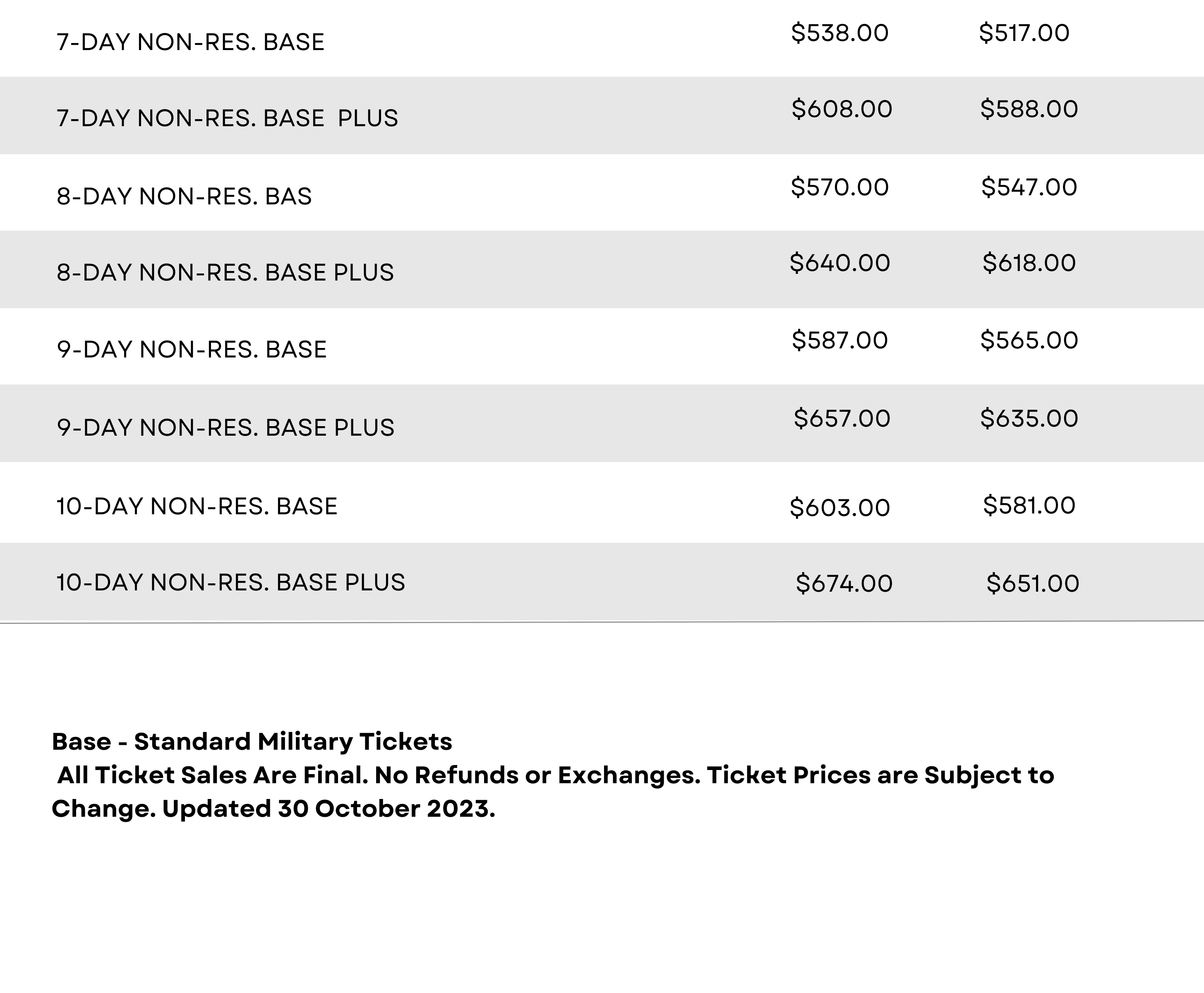Select the $640.00 price
Viewport: 1204px width, 993px height.
(839, 263)
